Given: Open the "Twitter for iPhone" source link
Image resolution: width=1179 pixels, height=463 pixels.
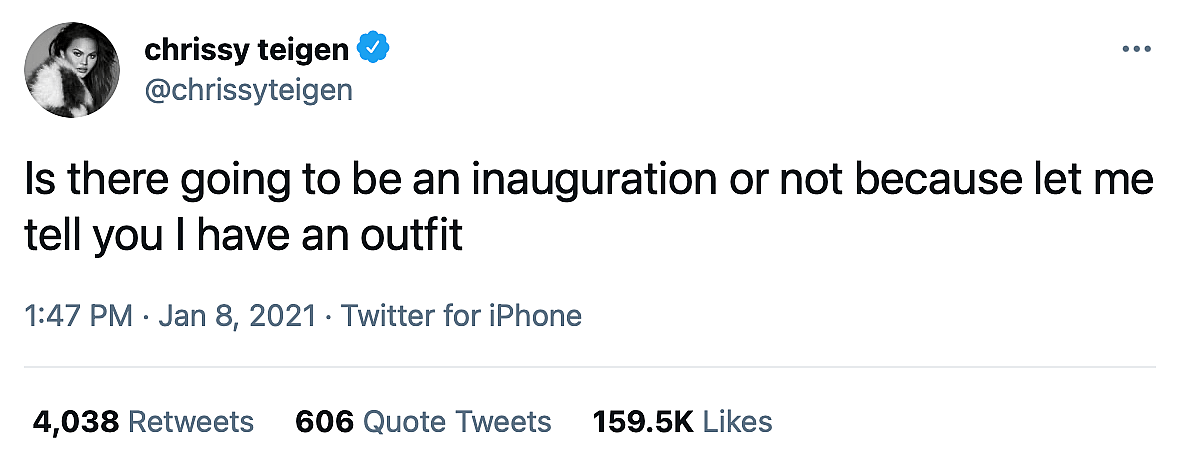Looking at the screenshot, I should point(461,316).
